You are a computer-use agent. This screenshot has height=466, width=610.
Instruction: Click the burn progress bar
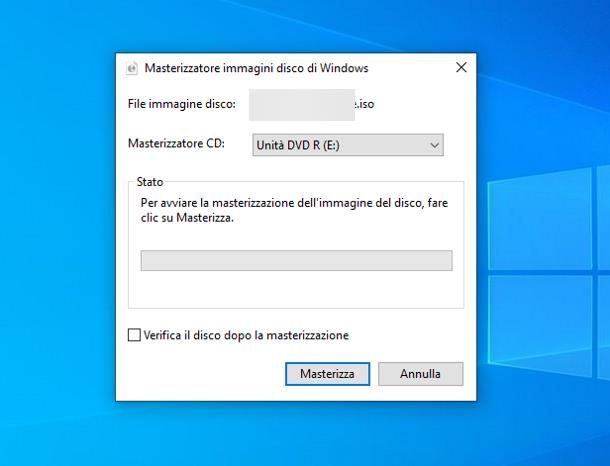coord(296,260)
